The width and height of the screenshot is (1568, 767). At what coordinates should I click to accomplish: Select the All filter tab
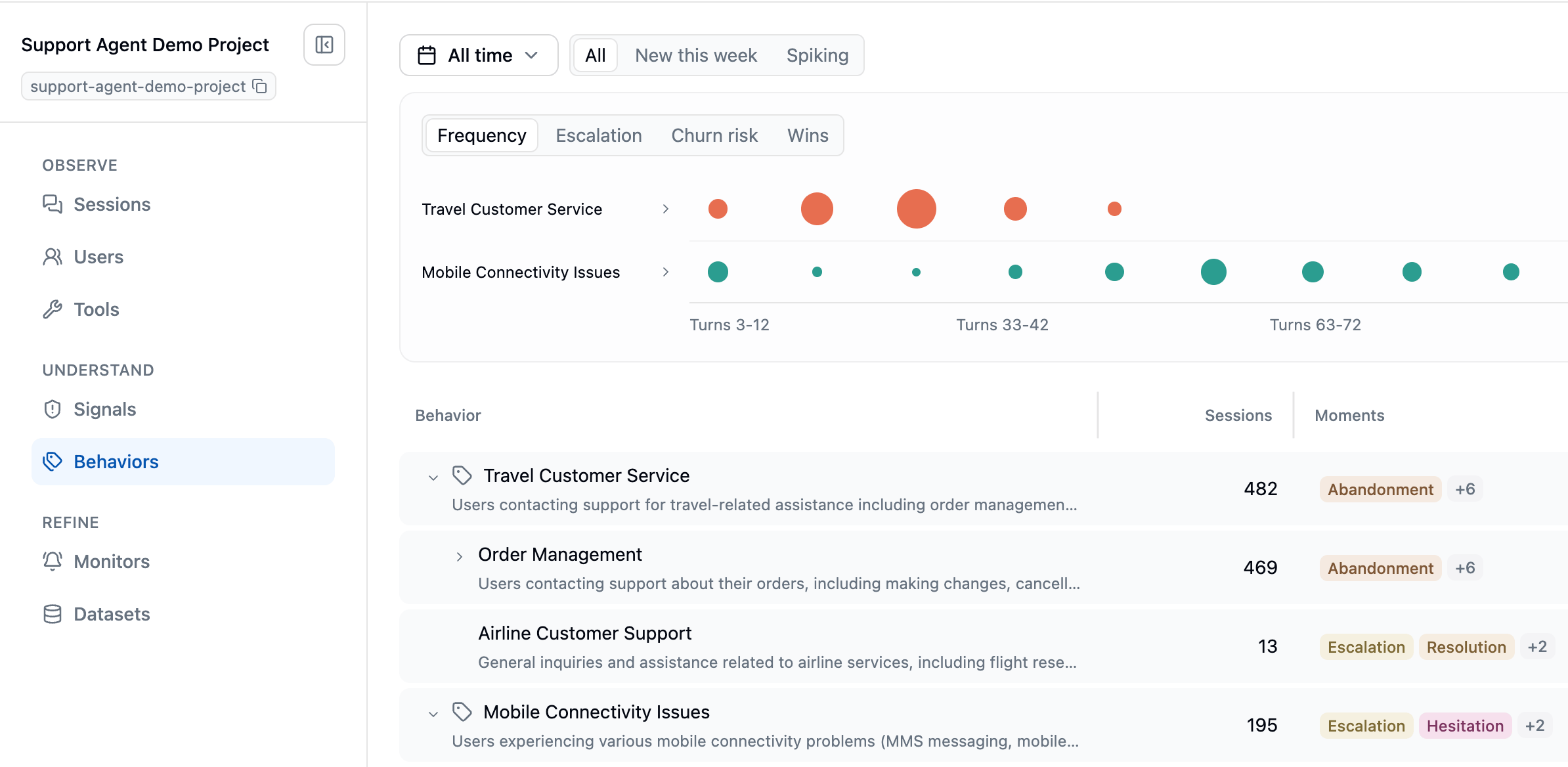click(596, 55)
